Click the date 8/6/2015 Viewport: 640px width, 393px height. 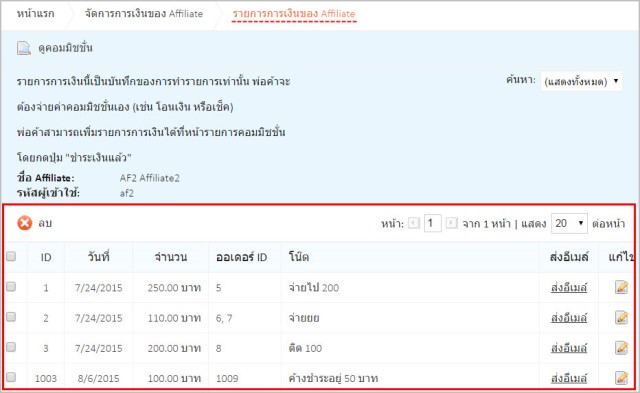click(x=98, y=378)
